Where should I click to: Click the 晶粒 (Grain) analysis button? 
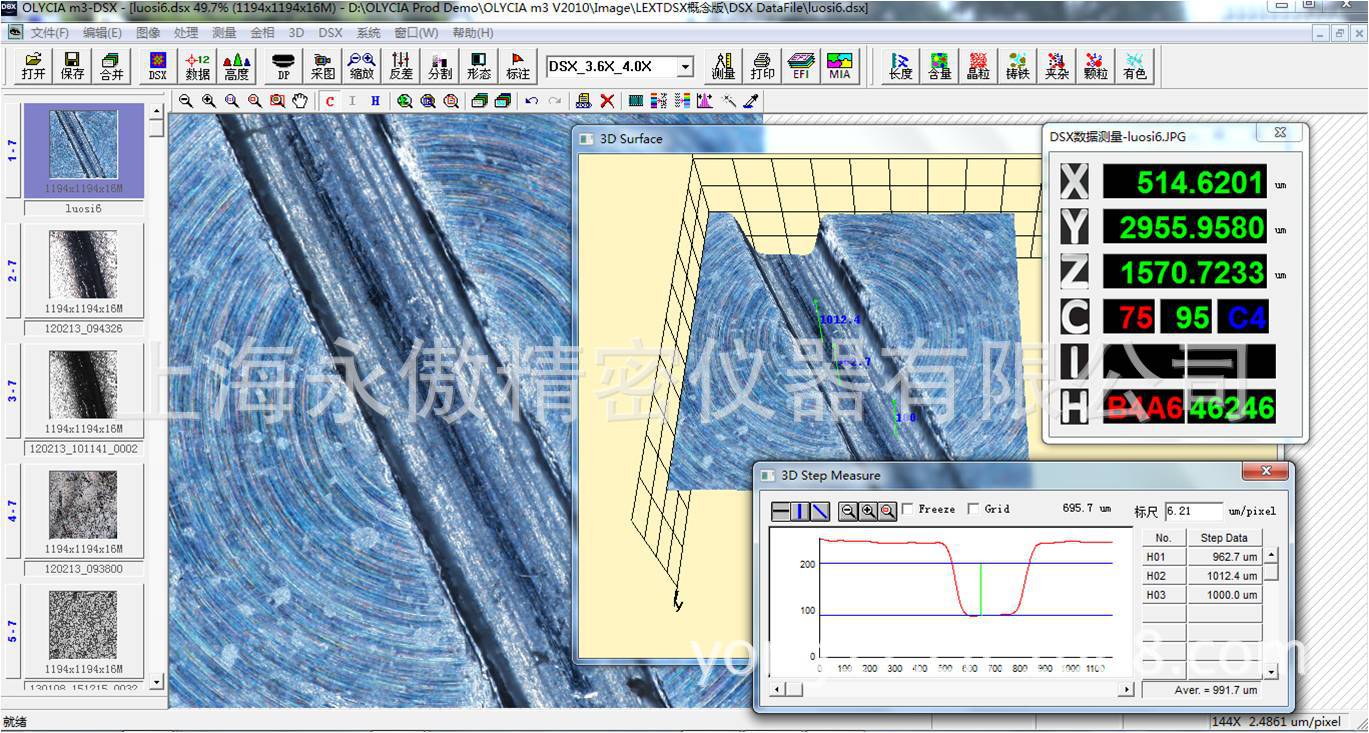(978, 66)
